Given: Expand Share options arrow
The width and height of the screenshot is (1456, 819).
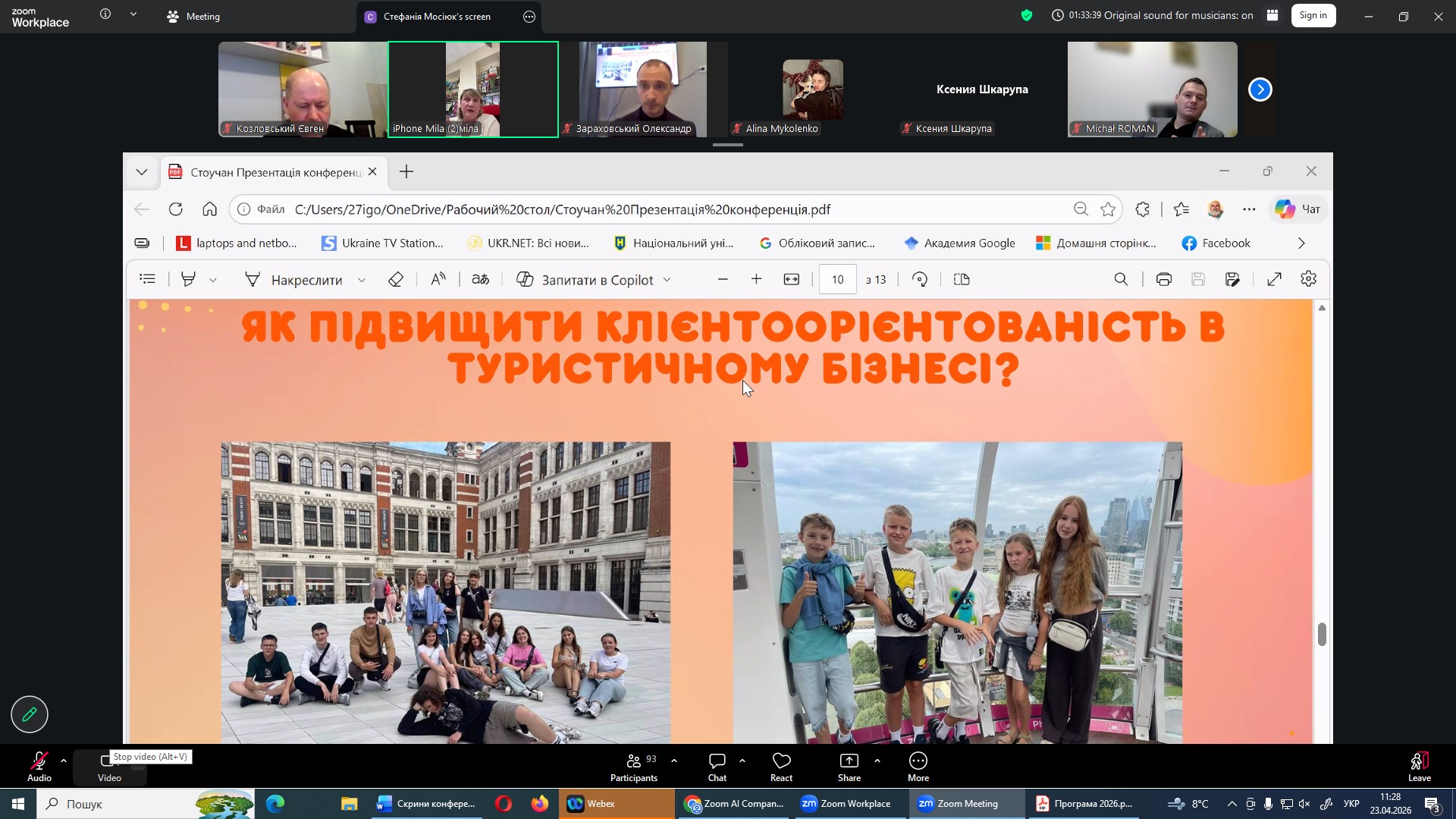Looking at the screenshot, I should 877,761.
